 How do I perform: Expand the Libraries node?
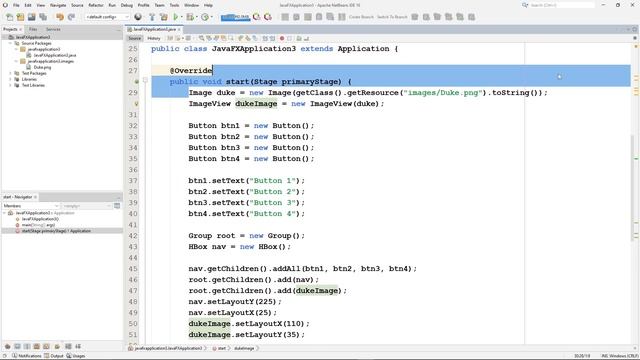[10, 79]
